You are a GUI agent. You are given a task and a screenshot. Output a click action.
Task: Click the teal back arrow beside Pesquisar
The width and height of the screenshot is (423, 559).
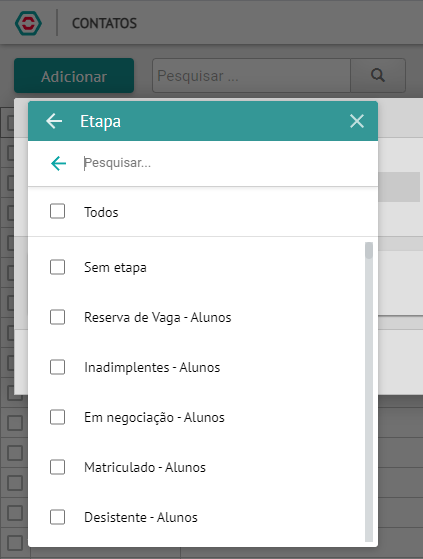(58, 163)
